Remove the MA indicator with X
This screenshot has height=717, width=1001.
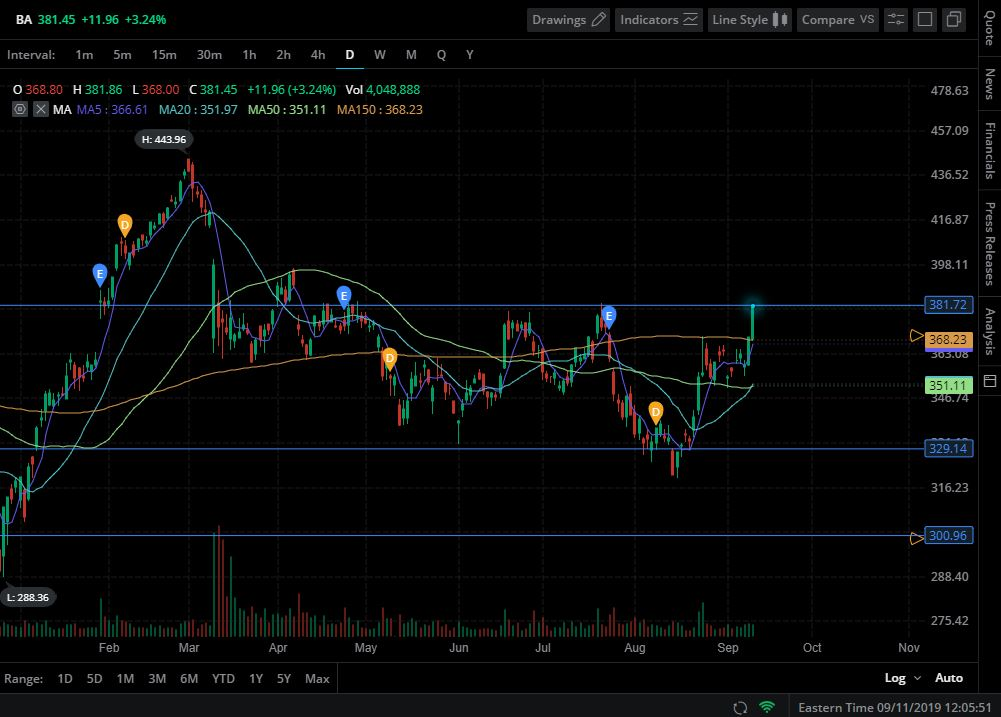(x=40, y=109)
